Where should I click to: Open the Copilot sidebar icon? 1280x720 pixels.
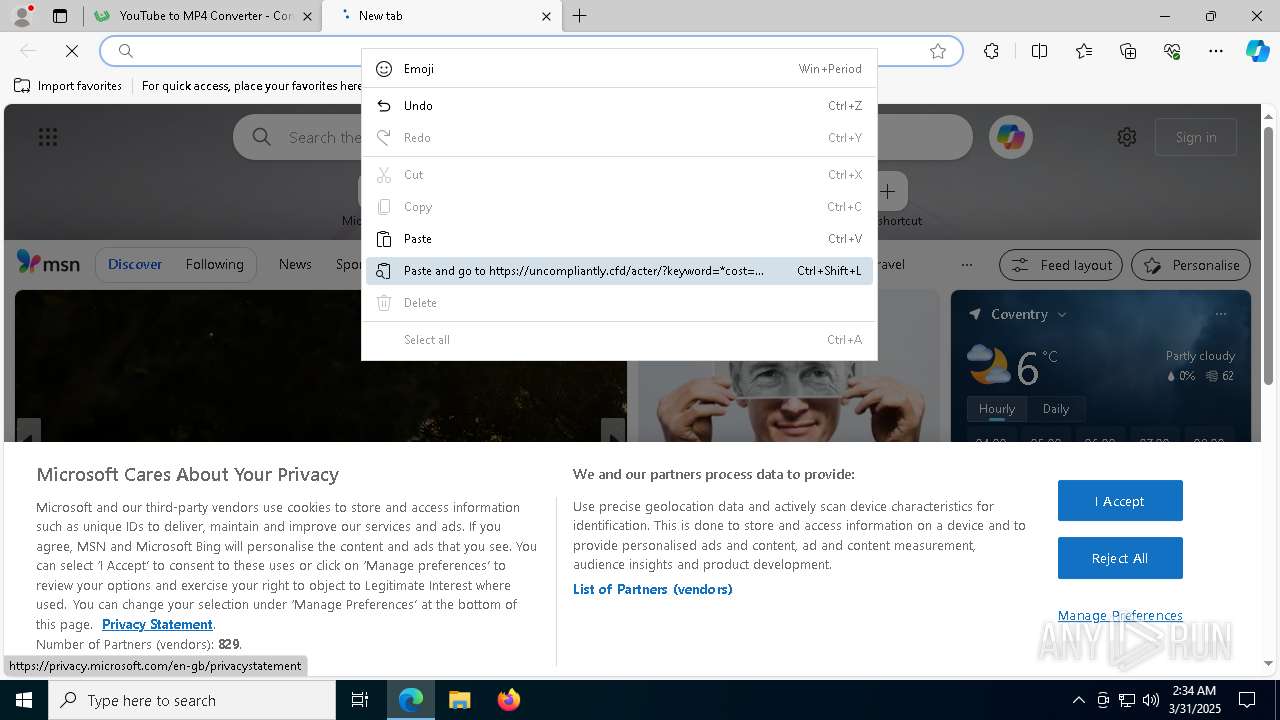(x=1258, y=51)
